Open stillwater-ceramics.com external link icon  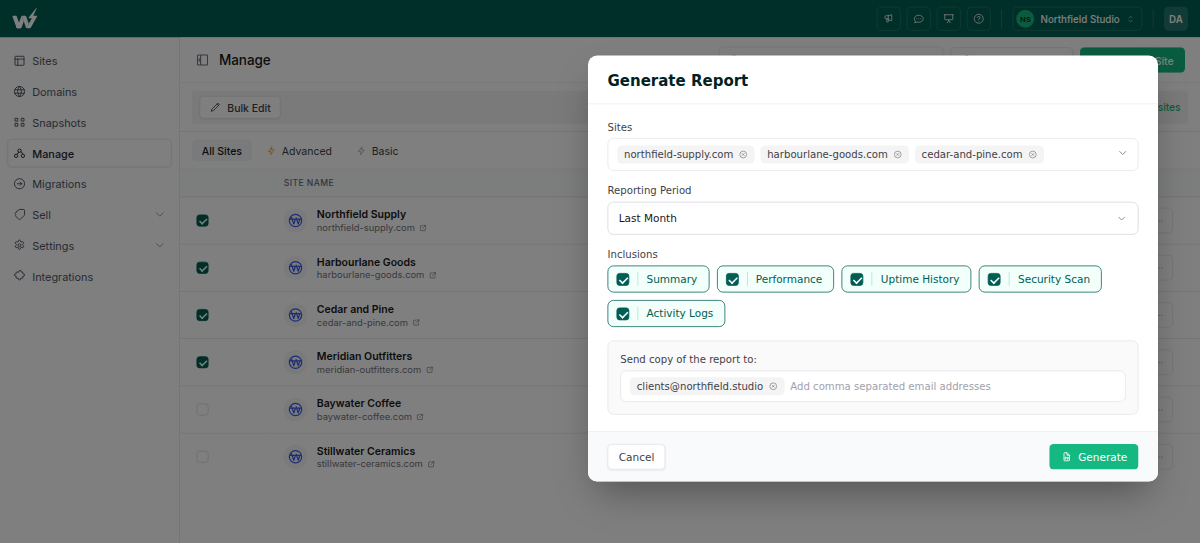[431, 464]
